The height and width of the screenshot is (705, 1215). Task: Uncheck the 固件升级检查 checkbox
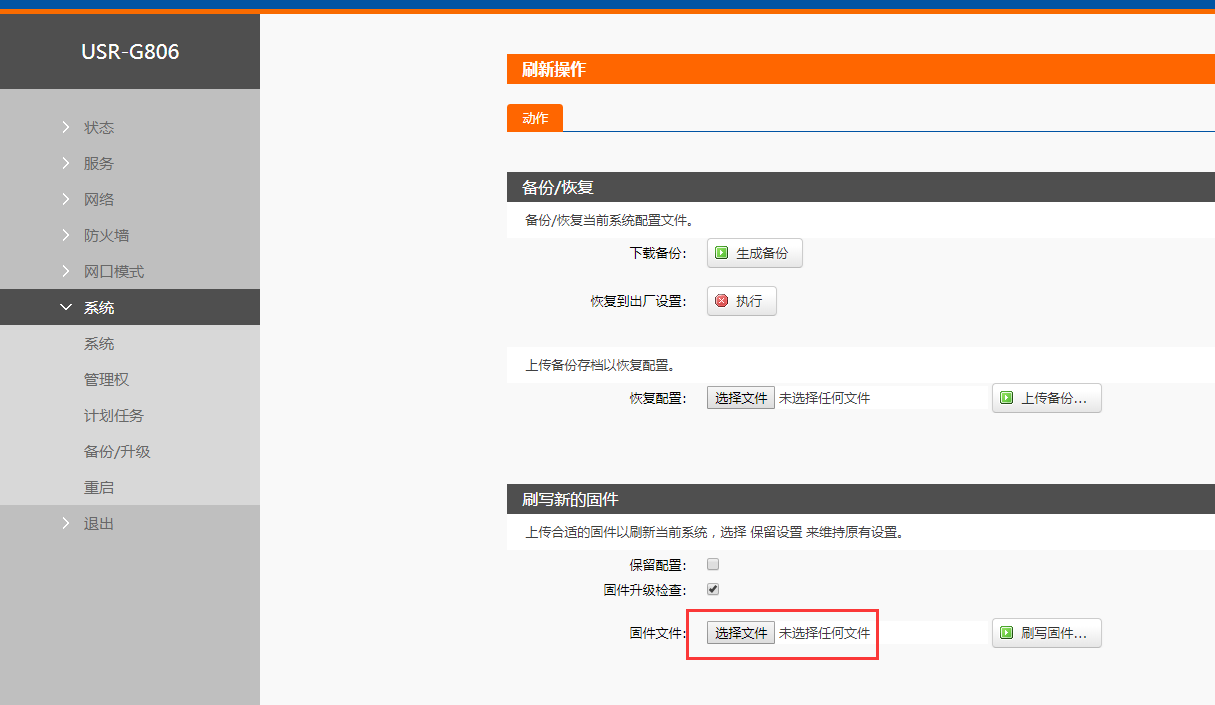713,589
